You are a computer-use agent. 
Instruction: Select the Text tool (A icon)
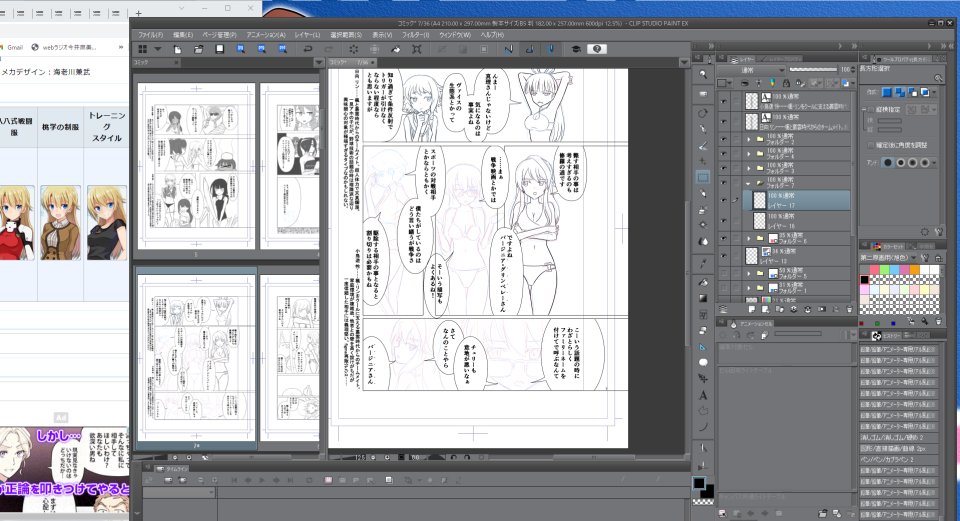point(703,395)
